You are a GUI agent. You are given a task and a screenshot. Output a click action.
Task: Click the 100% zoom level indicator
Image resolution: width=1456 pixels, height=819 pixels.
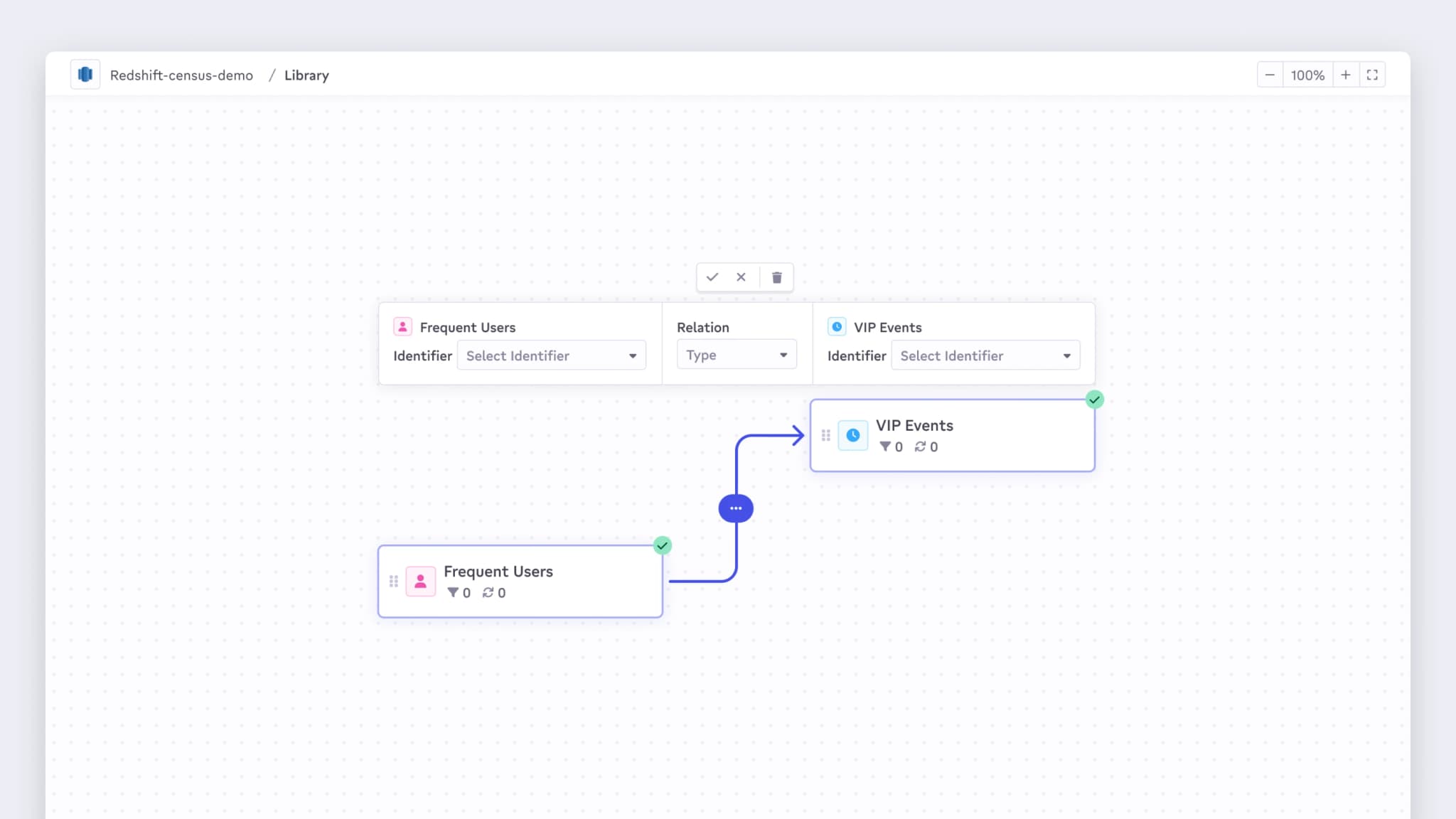[x=1307, y=75]
